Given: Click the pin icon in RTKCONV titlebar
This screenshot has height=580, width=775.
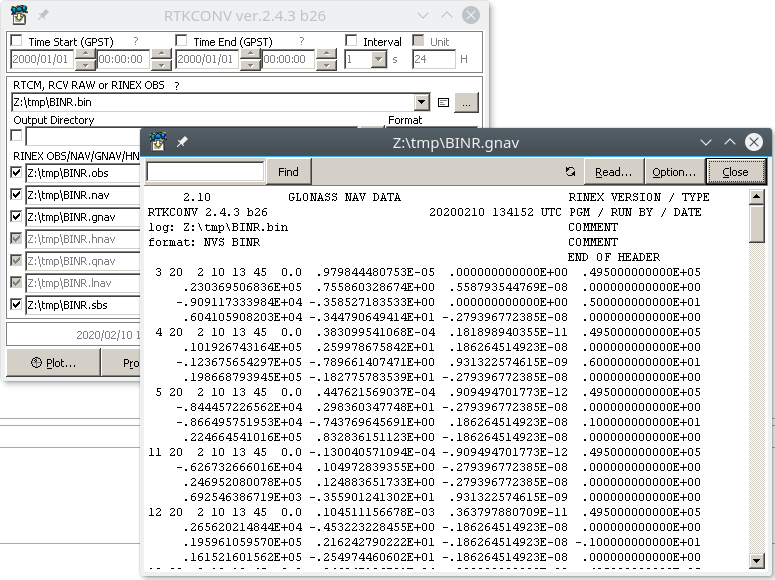Looking at the screenshot, I should [43, 15].
